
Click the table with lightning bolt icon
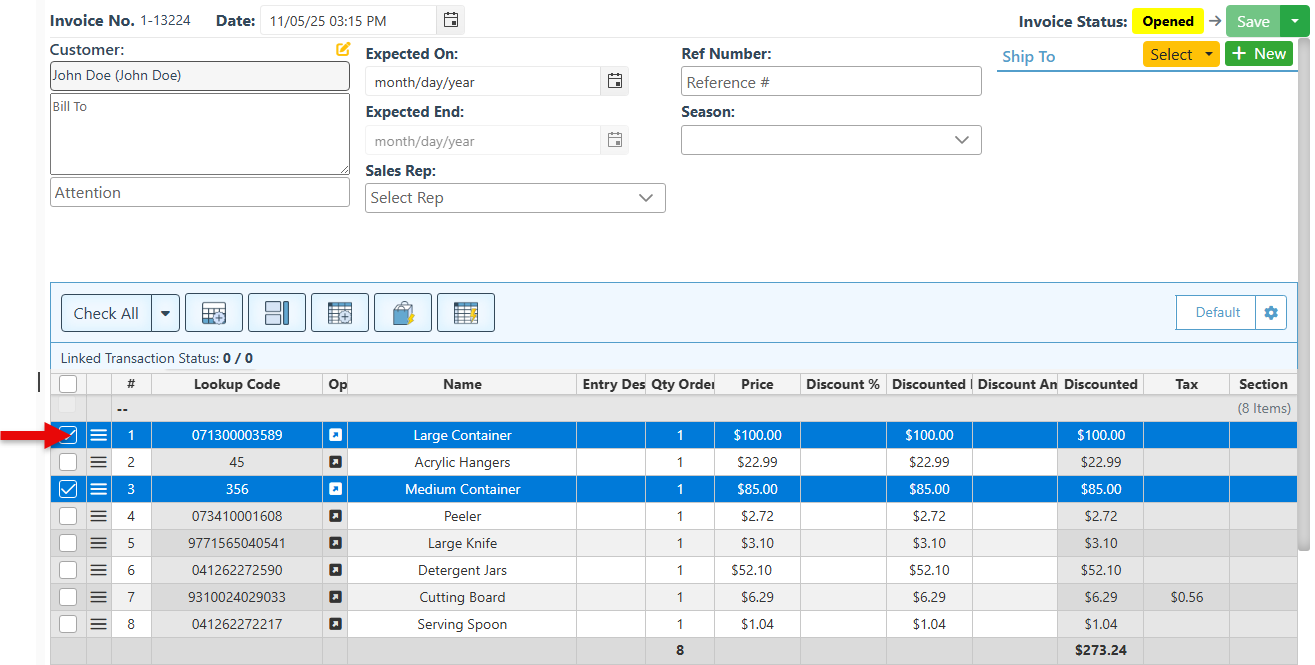pyautogui.click(x=466, y=313)
